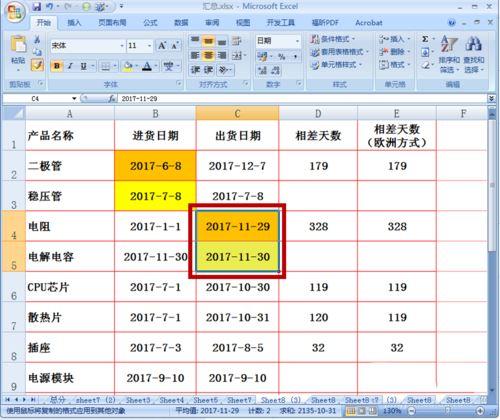
Task: Toggle Bold formatting button
Action: click(57, 66)
